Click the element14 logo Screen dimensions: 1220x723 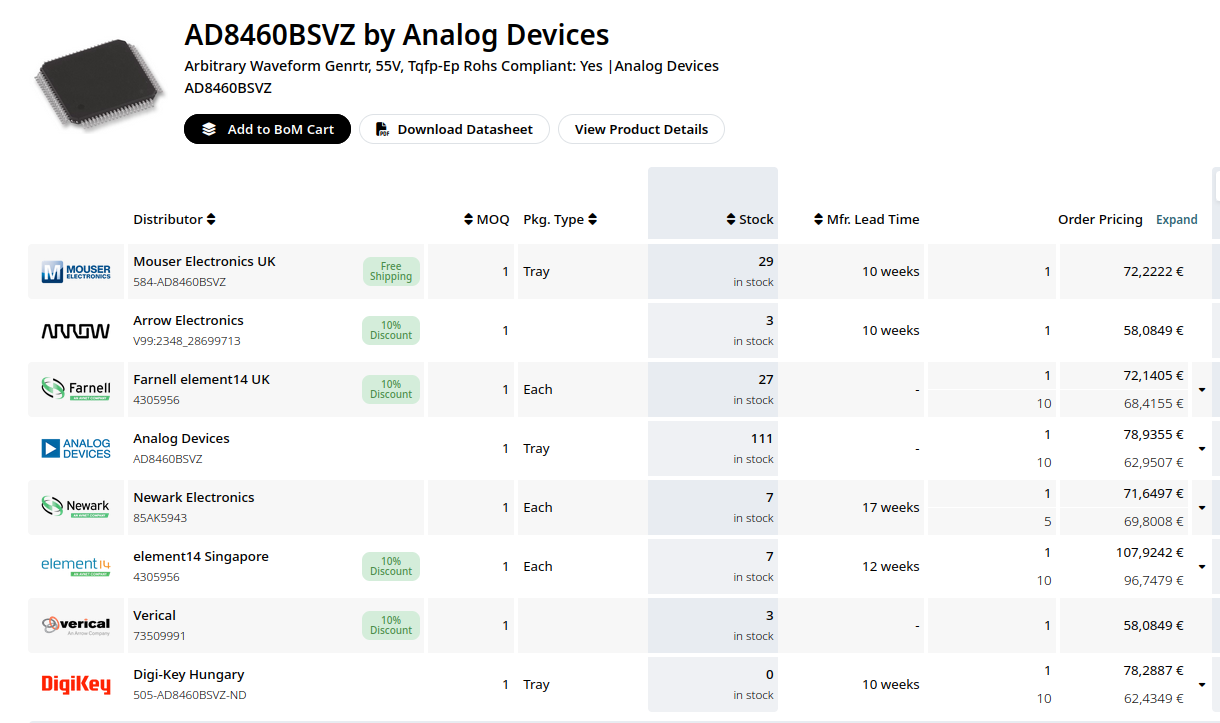76,566
